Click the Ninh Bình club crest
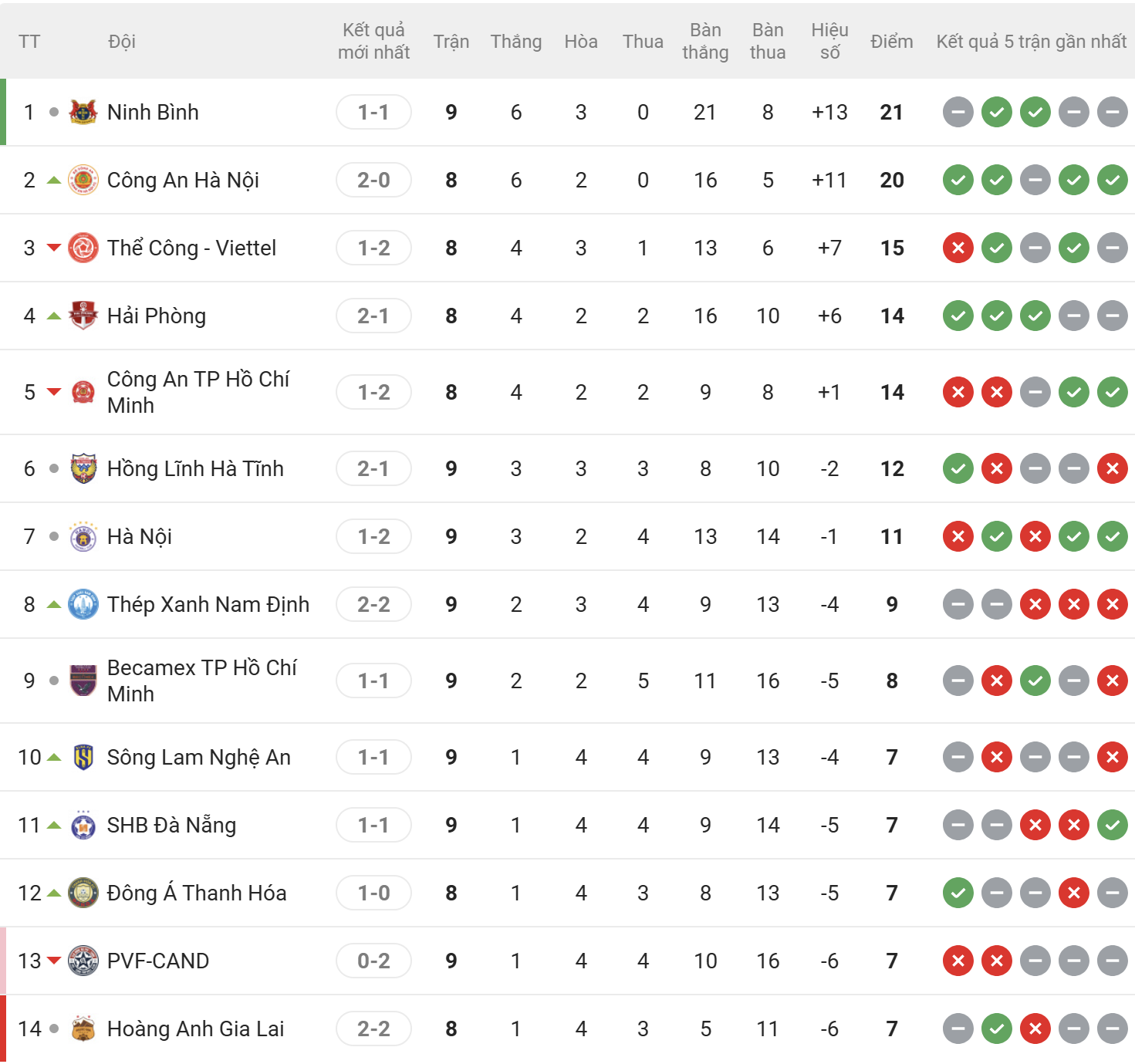 pos(83,112)
